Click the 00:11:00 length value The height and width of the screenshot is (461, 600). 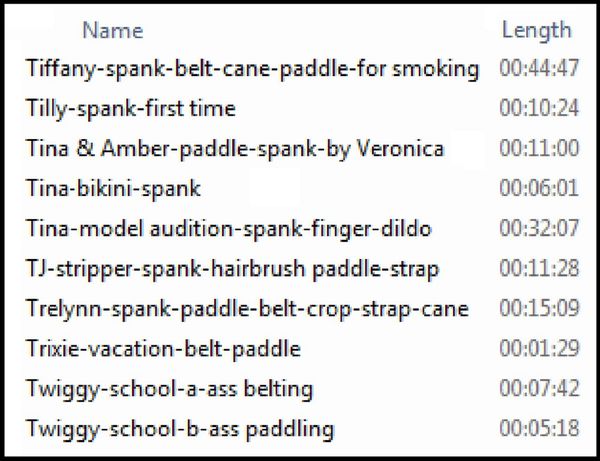[x=539, y=148]
